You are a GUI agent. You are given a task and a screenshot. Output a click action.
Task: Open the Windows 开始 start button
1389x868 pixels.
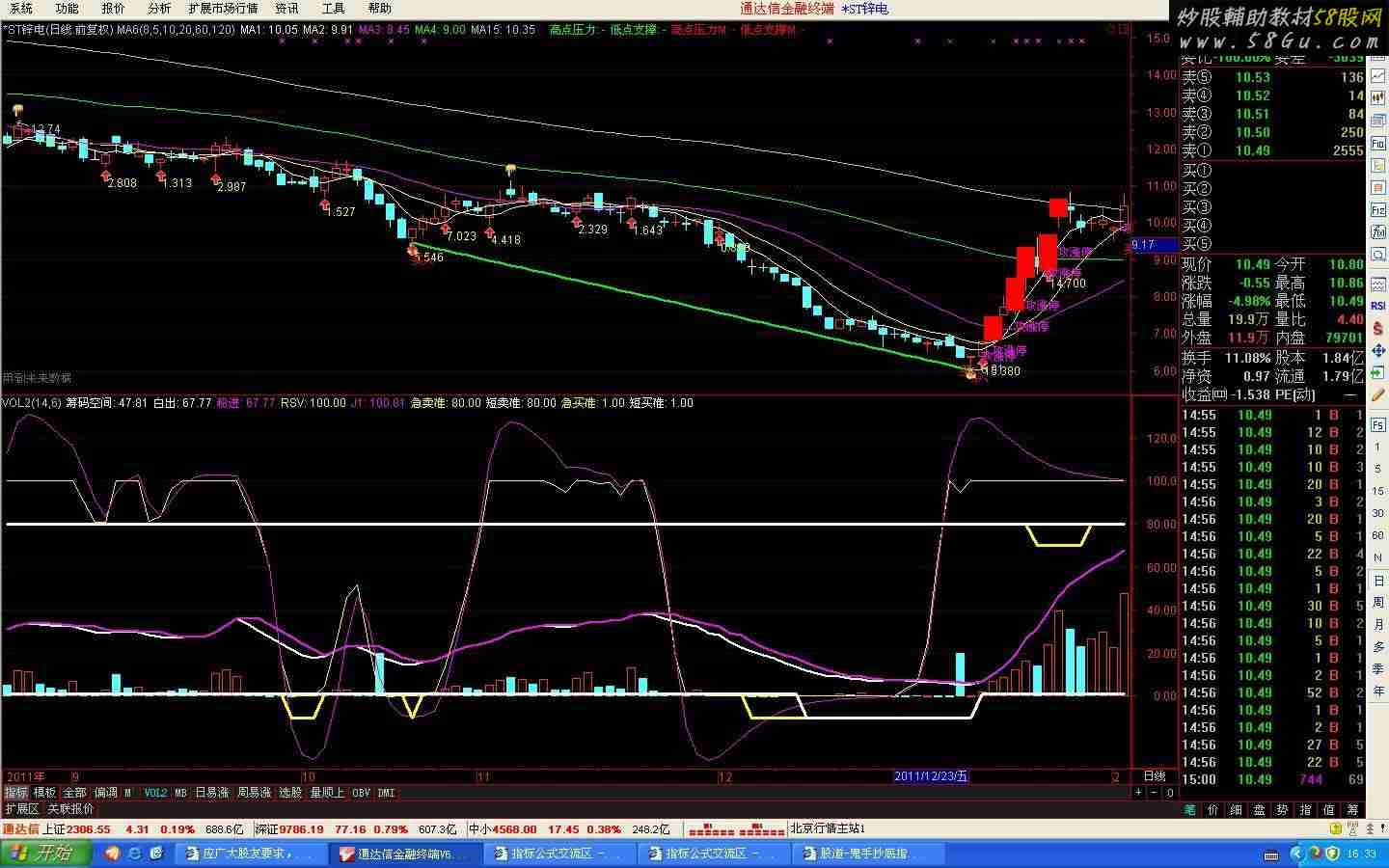46,854
